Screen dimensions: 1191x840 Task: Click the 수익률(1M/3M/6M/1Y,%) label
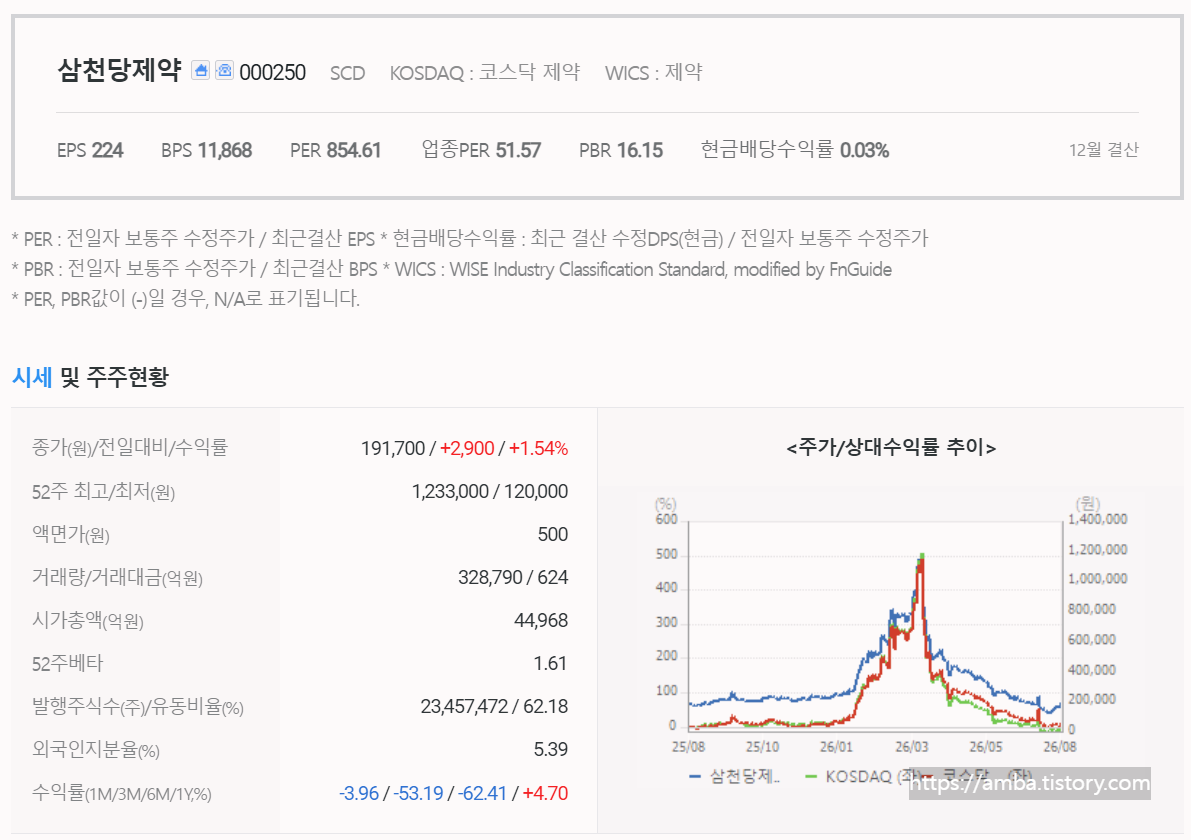pyautogui.click(x=122, y=794)
